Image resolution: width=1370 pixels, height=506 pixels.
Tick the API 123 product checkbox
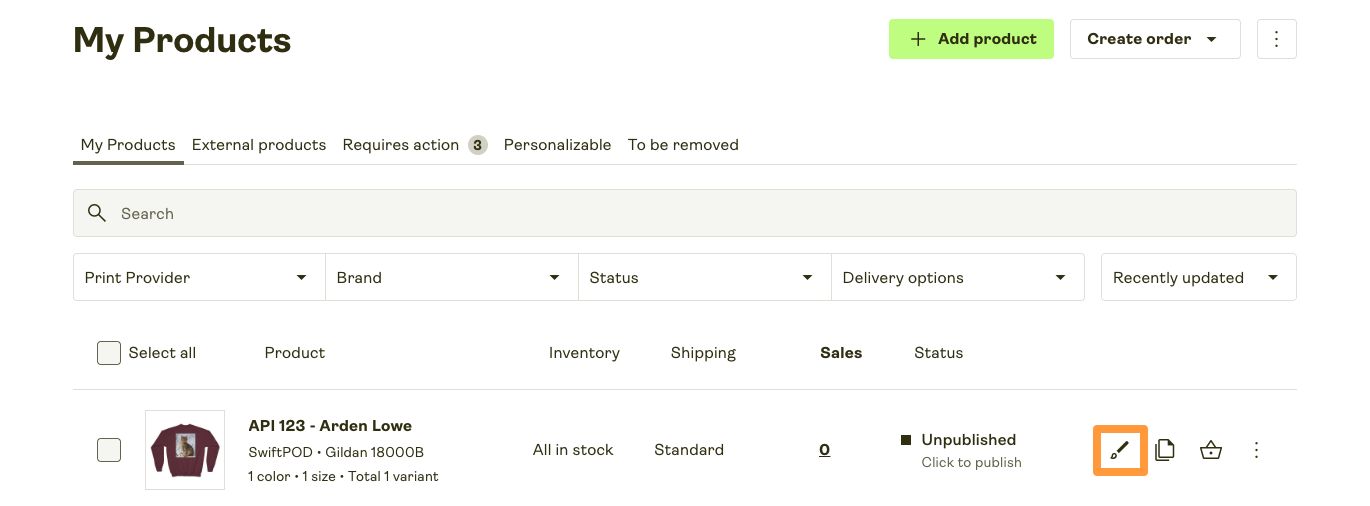click(x=109, y=450)
